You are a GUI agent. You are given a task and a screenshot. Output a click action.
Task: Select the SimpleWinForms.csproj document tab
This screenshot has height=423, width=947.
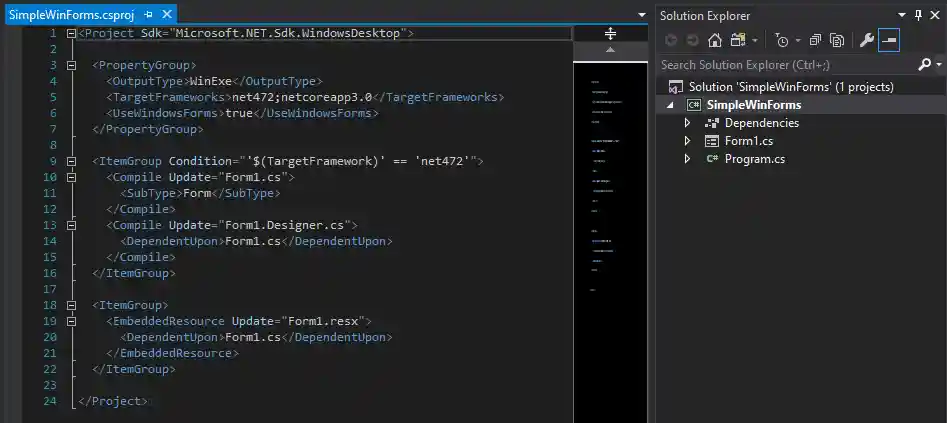(70, 16)
